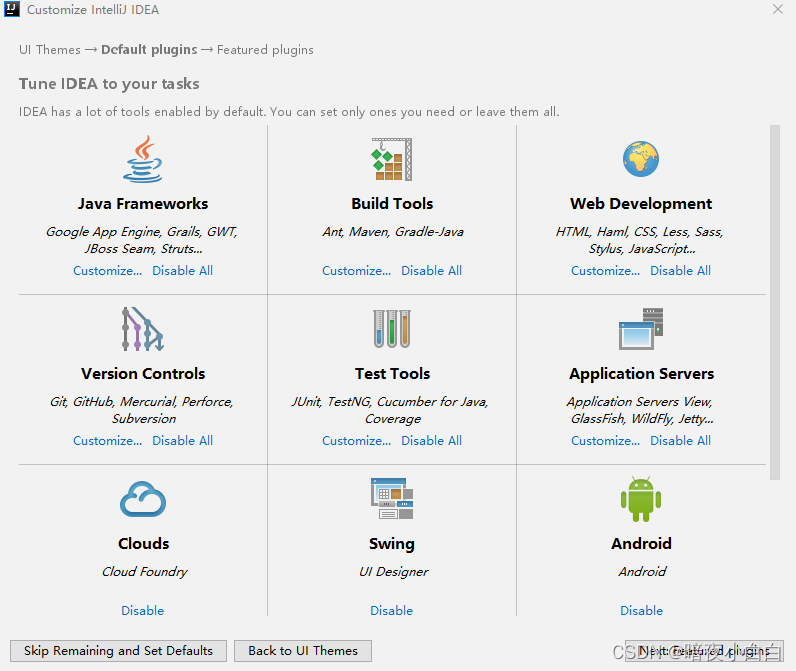Open Customize for Java Frameworks
The width and height of the screenshot is (796, 671).
(108, 271)
